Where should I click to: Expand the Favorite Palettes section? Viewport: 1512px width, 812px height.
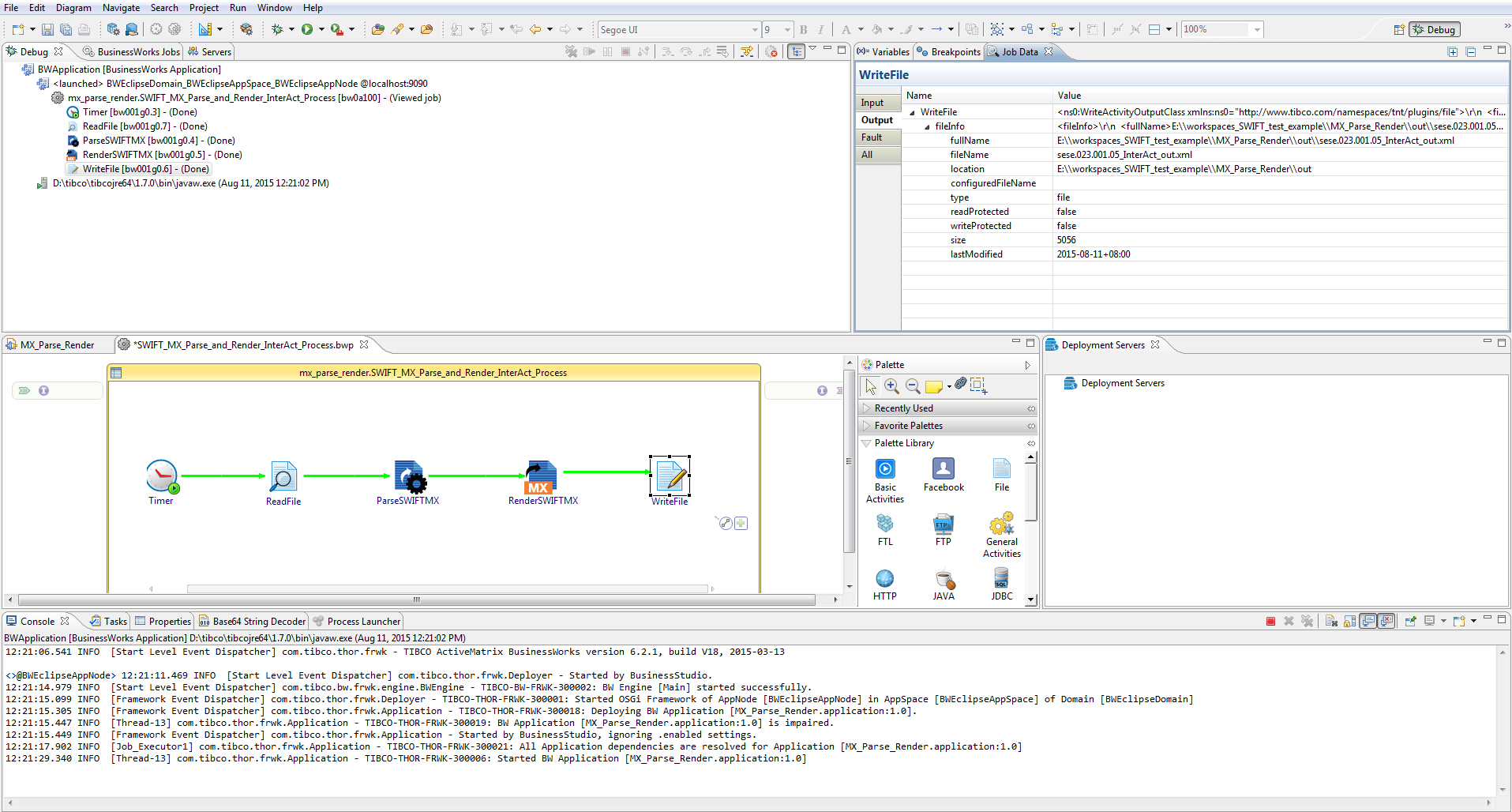click(x=947, y=426)
